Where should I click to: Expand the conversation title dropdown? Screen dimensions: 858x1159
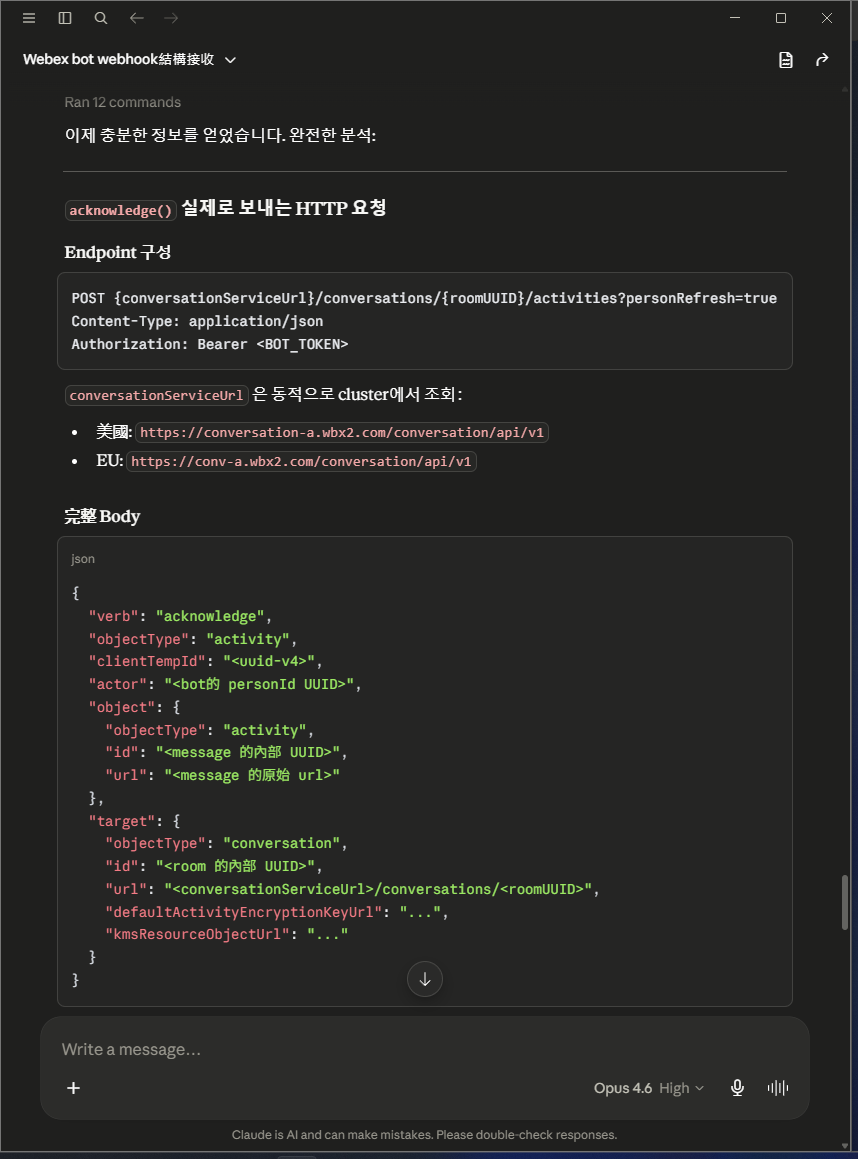tap(231, 60)
